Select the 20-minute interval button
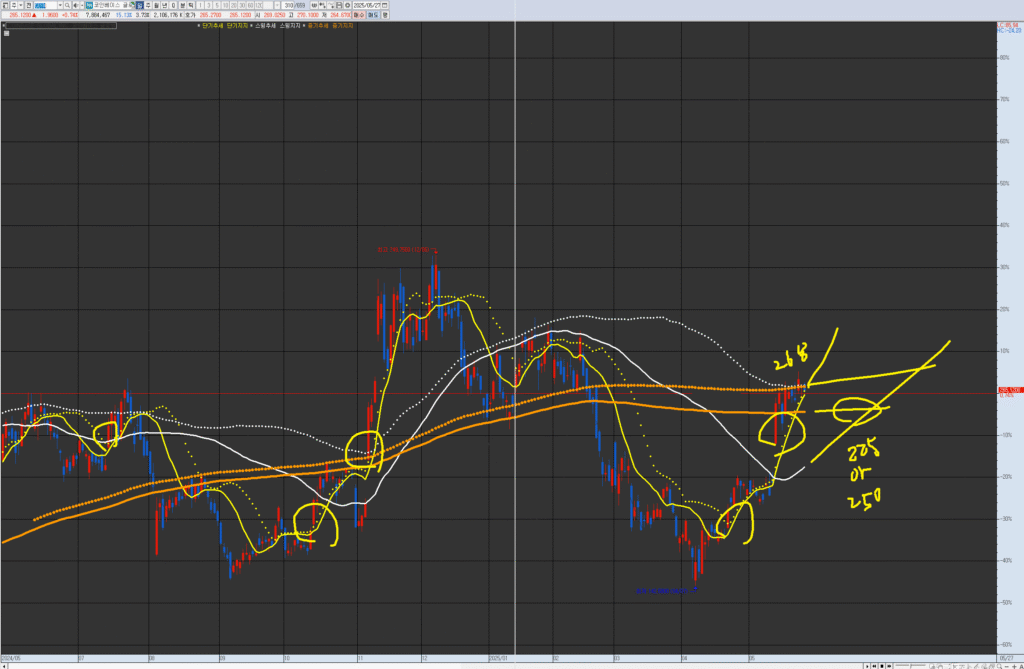 pos(234,5)
